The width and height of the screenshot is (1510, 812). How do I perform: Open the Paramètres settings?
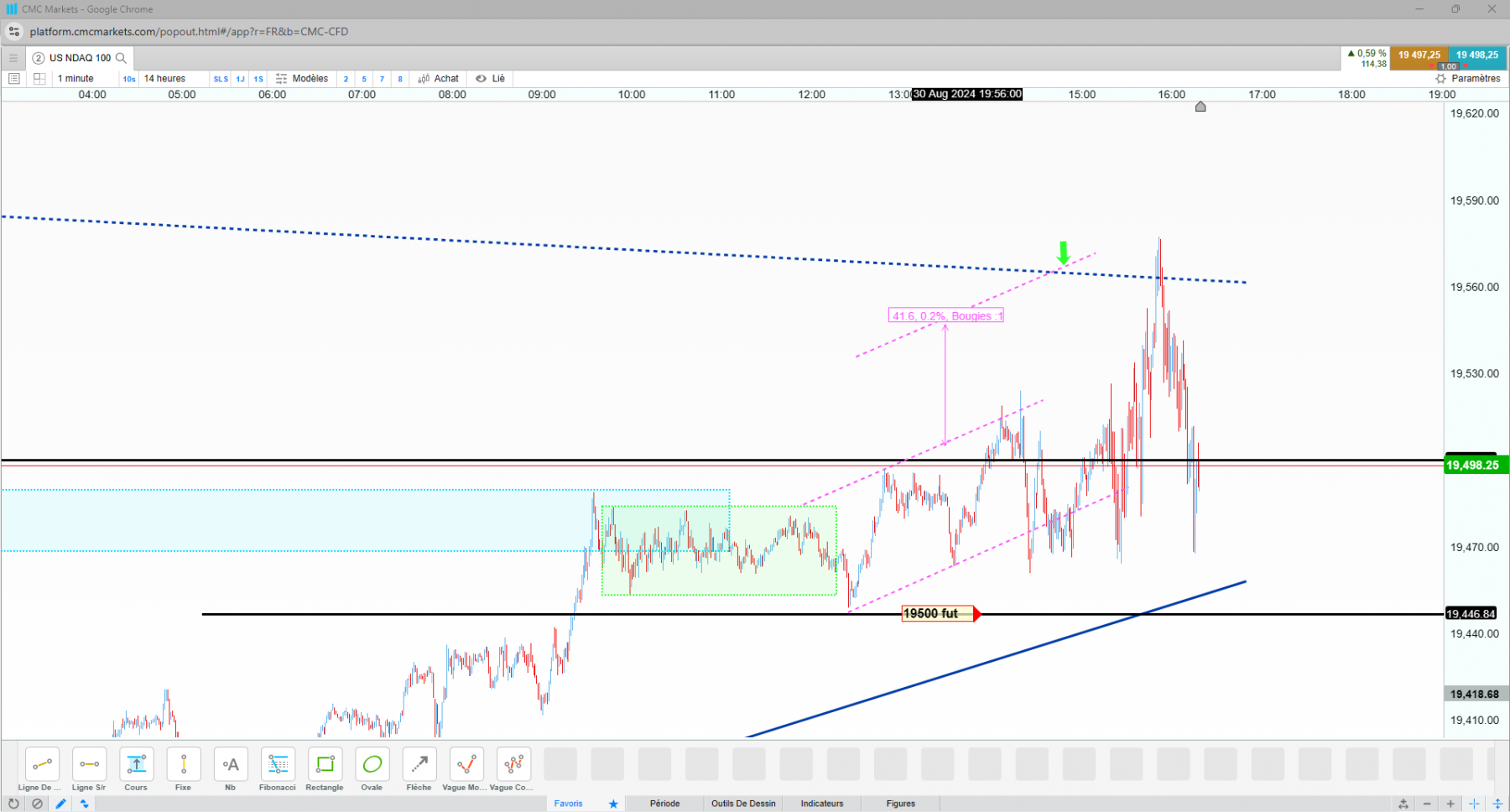1468,79
